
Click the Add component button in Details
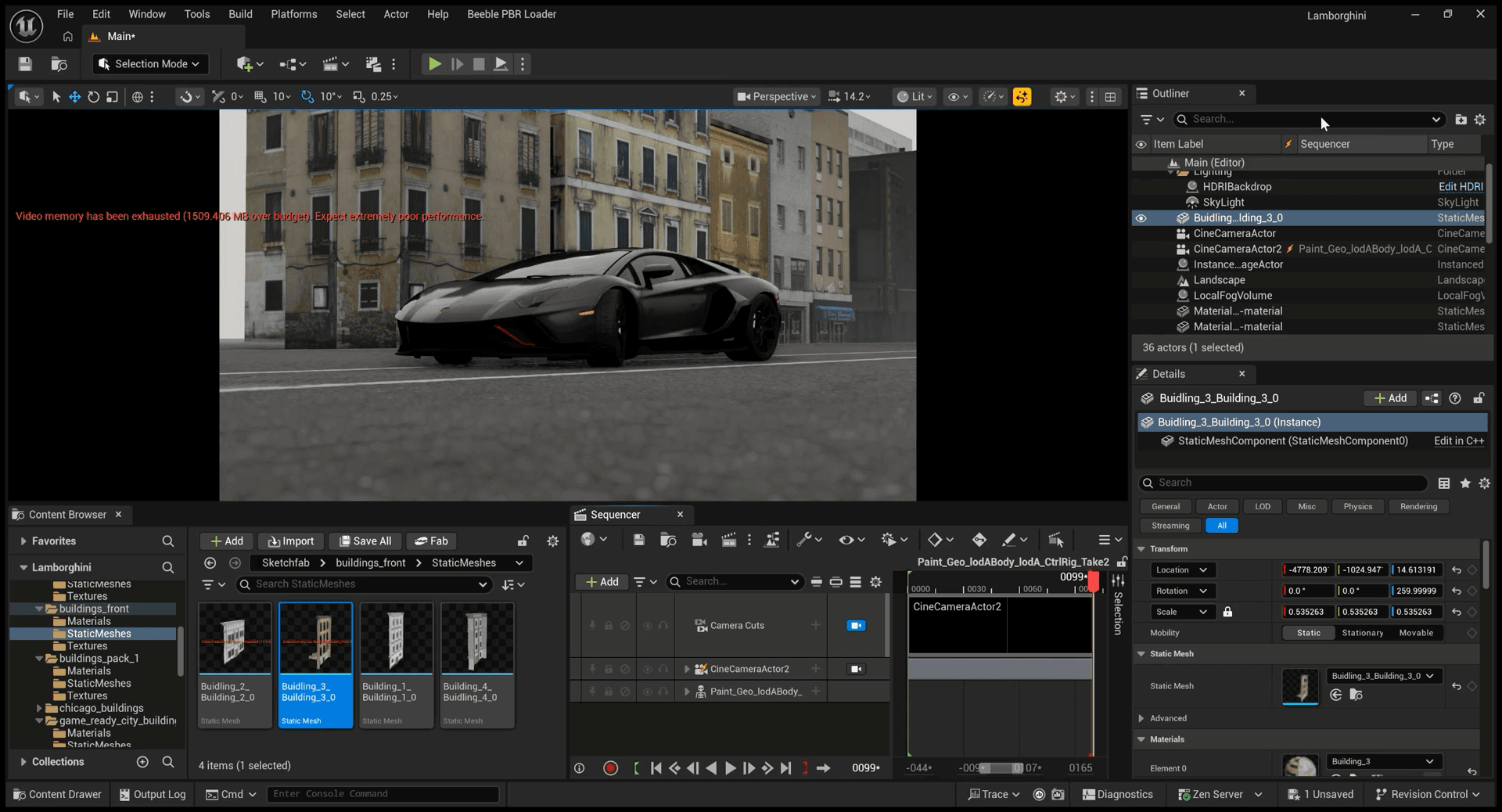1390,398
